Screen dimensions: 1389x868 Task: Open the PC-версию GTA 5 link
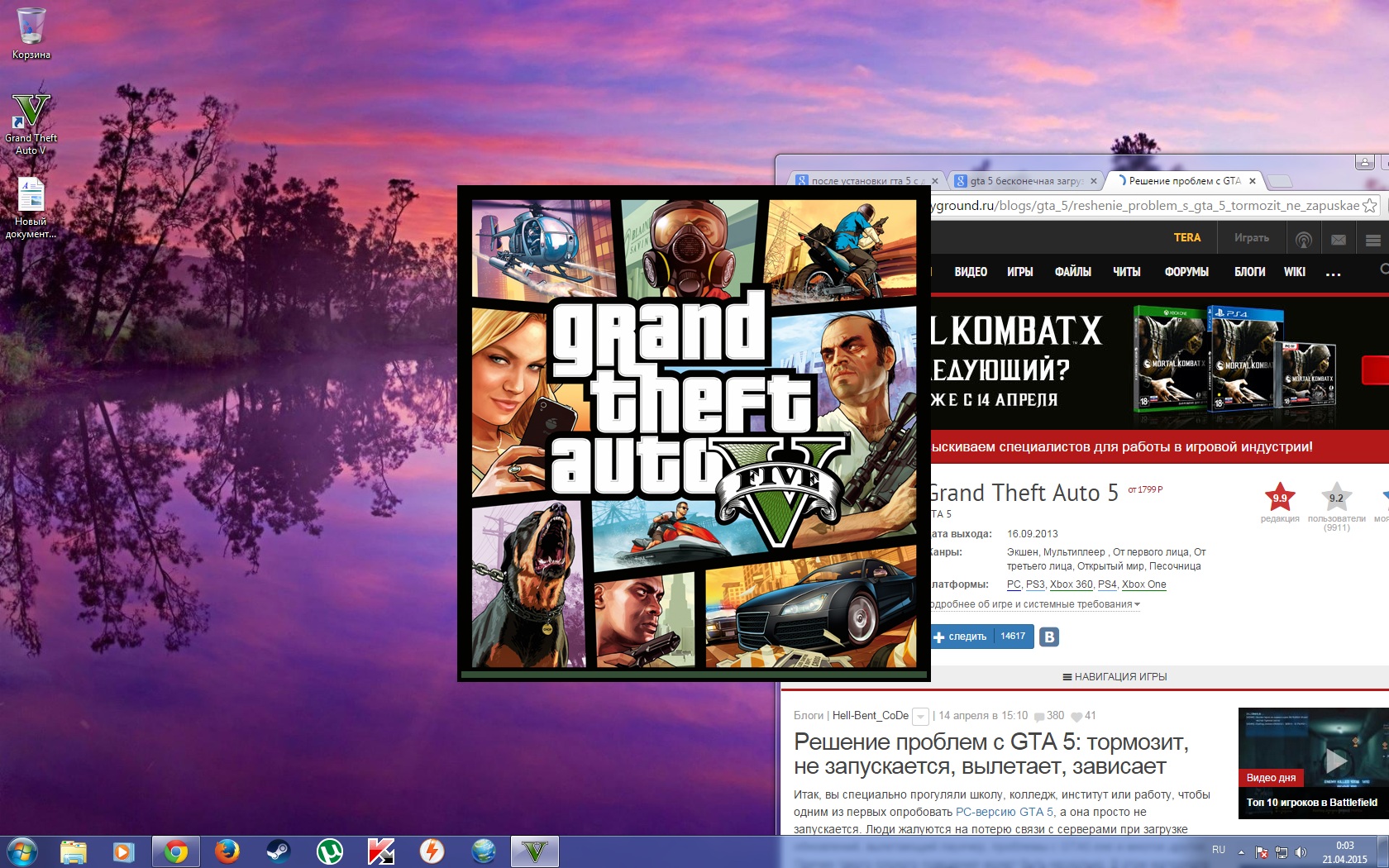[1005, 812]
